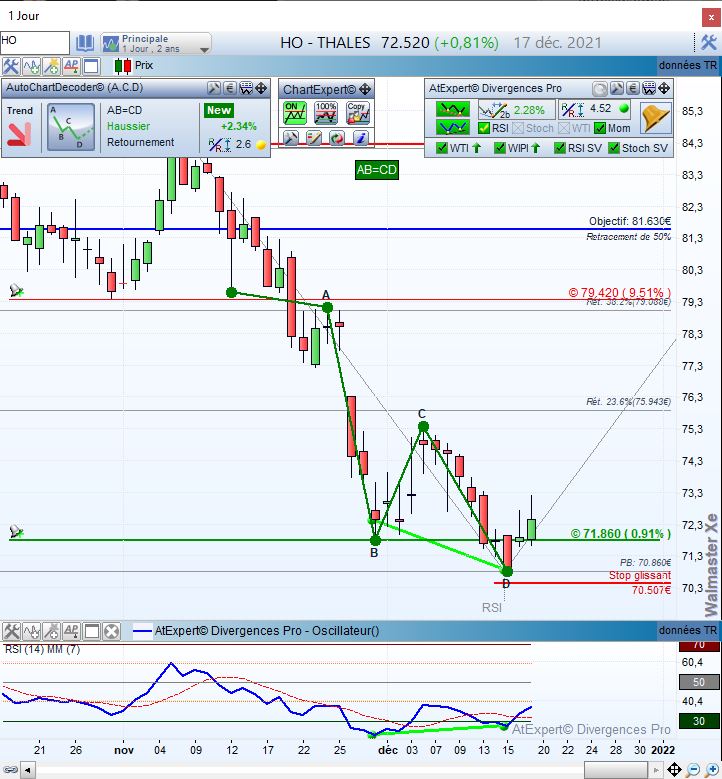The height and width of the screenshot is (779, 722).
Task: Click the horizontal scrollbar left arrow
Action: (28, 771)
